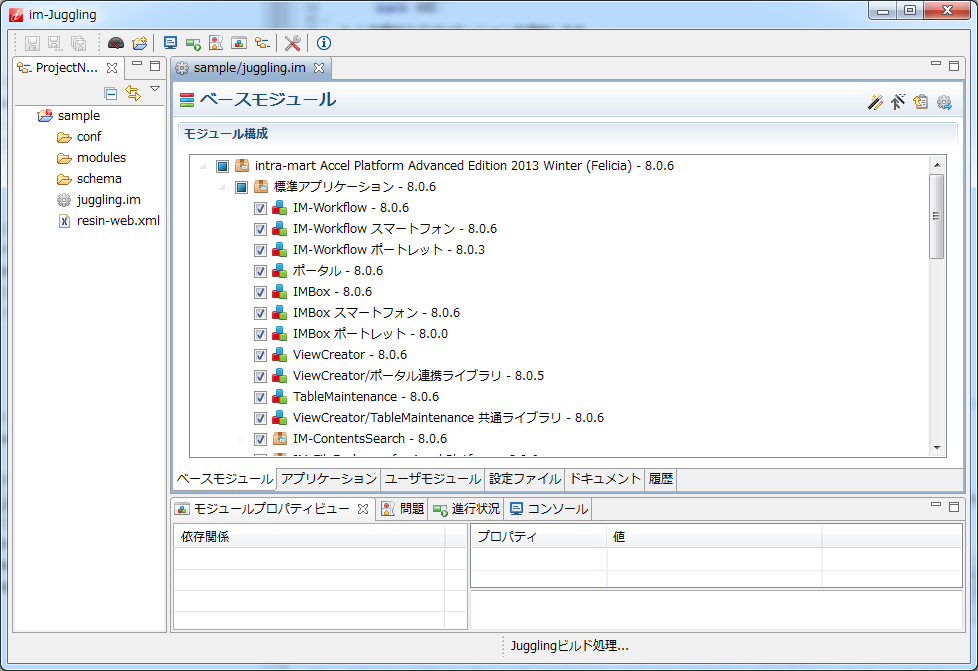Screen dimensions: 978x671
Task: Uncheck the IM-Workflow - 8.0.6 module
Action: click(261, 208)
